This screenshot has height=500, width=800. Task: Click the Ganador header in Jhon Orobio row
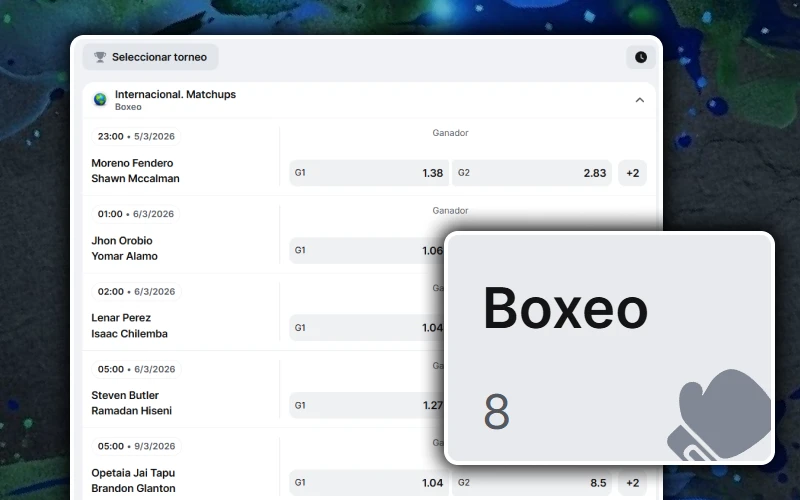(x=451, y=210)
